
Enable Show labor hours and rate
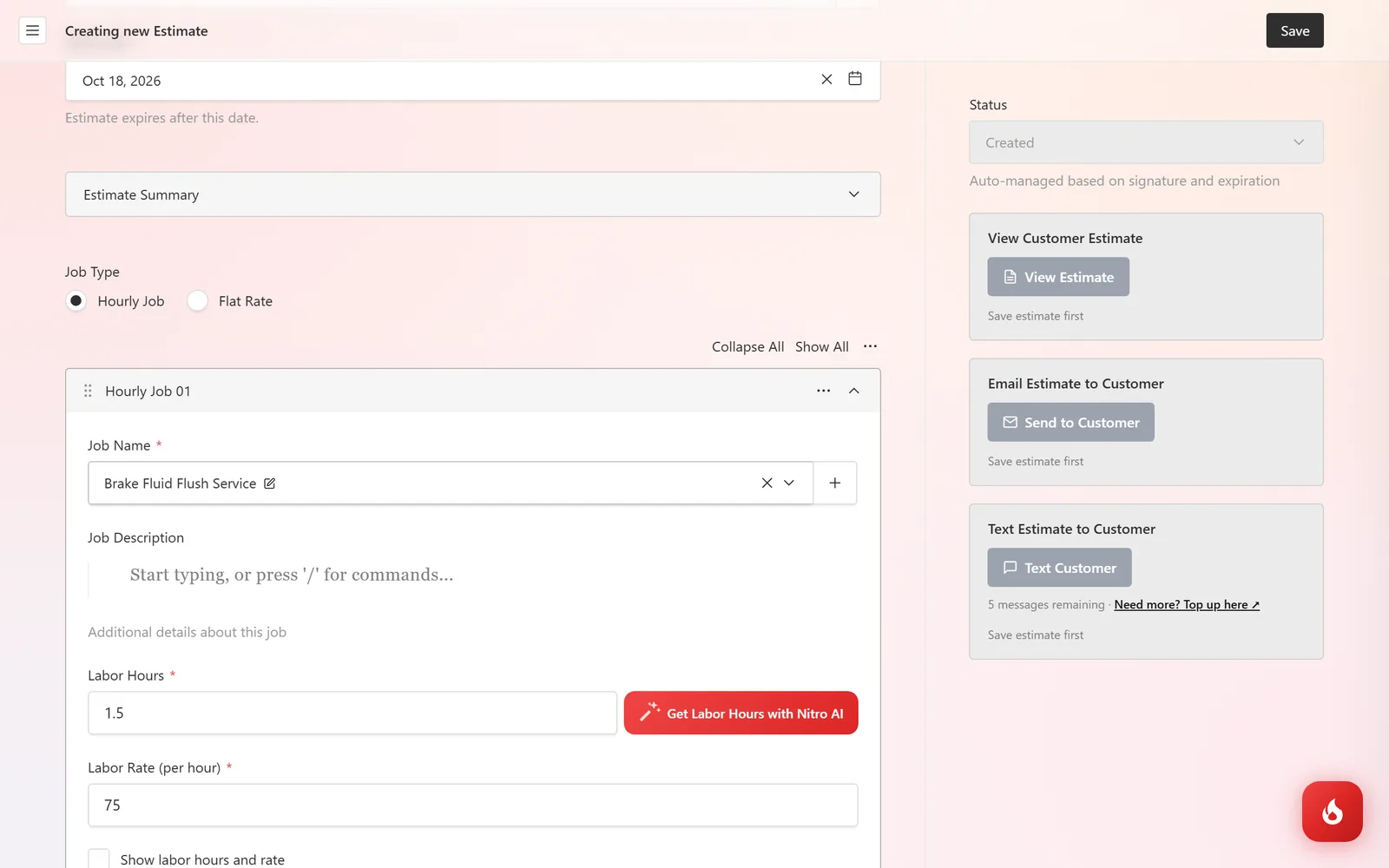99,859
